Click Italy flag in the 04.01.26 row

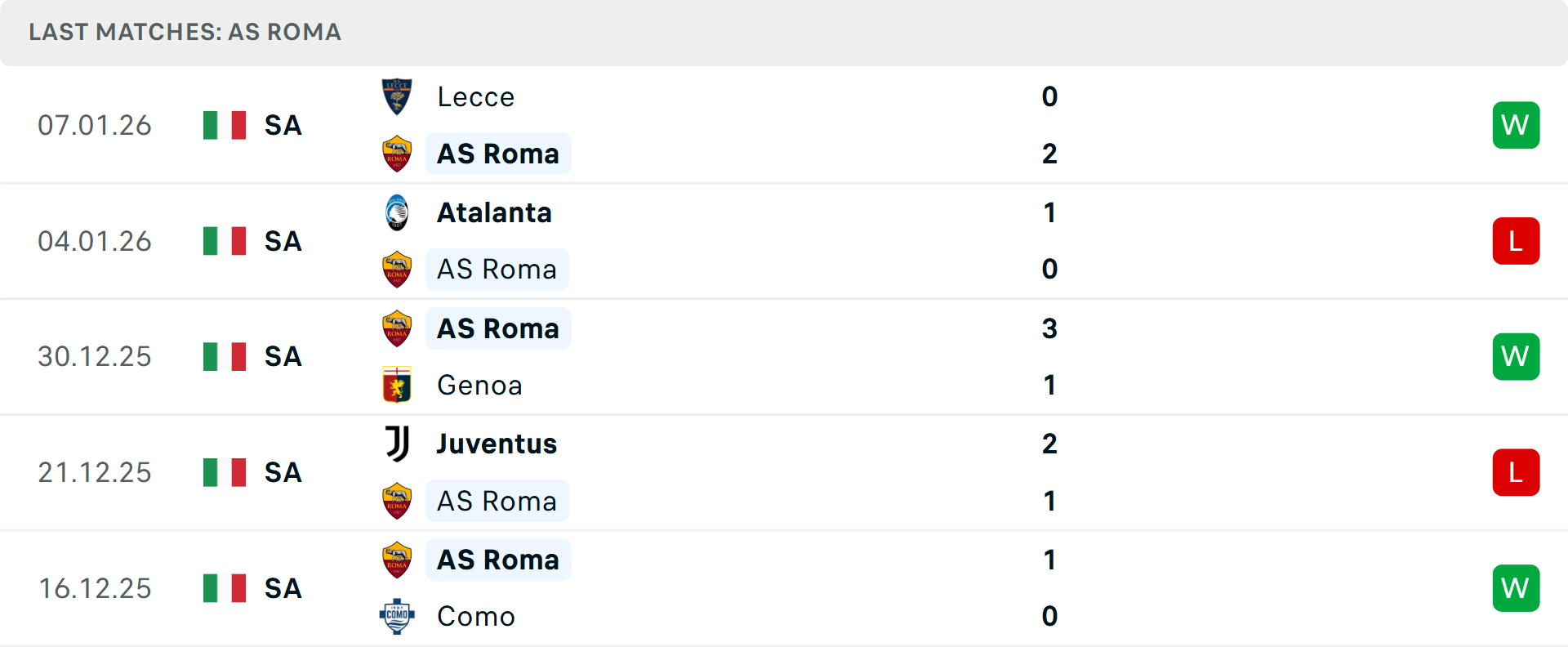(x=225, y=241)
